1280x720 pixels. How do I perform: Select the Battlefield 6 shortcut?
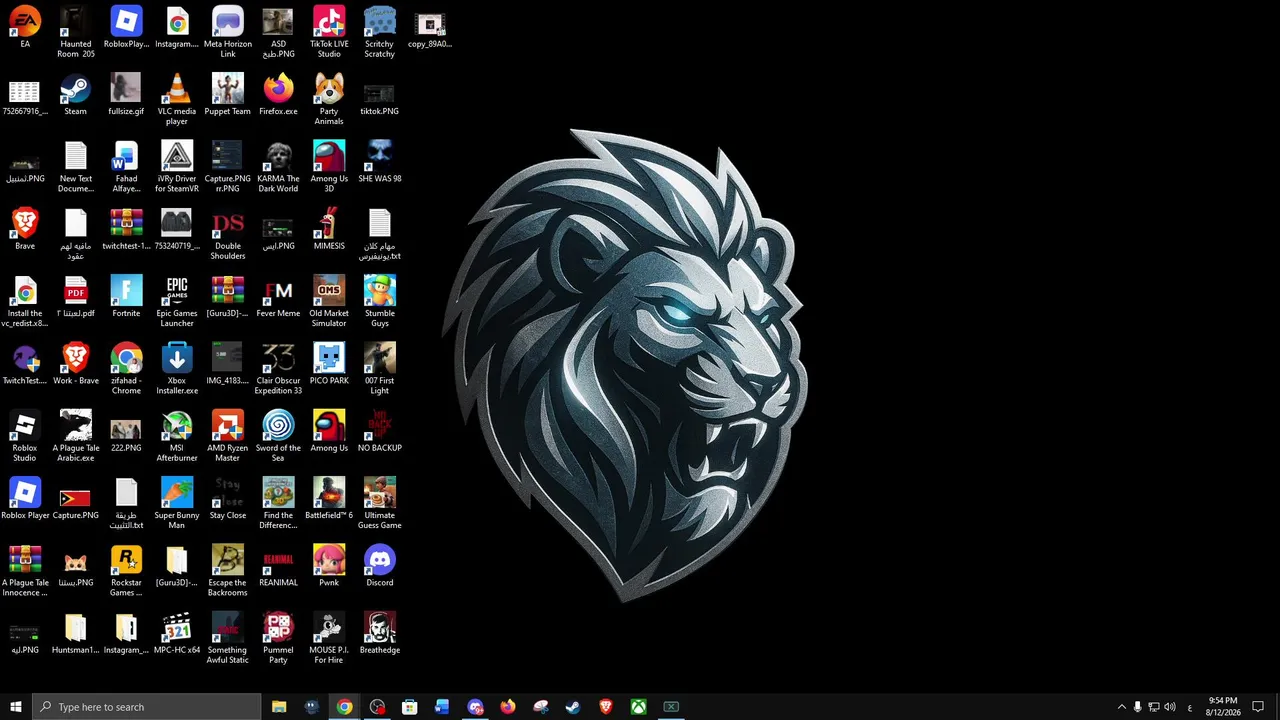click(329, 496)
